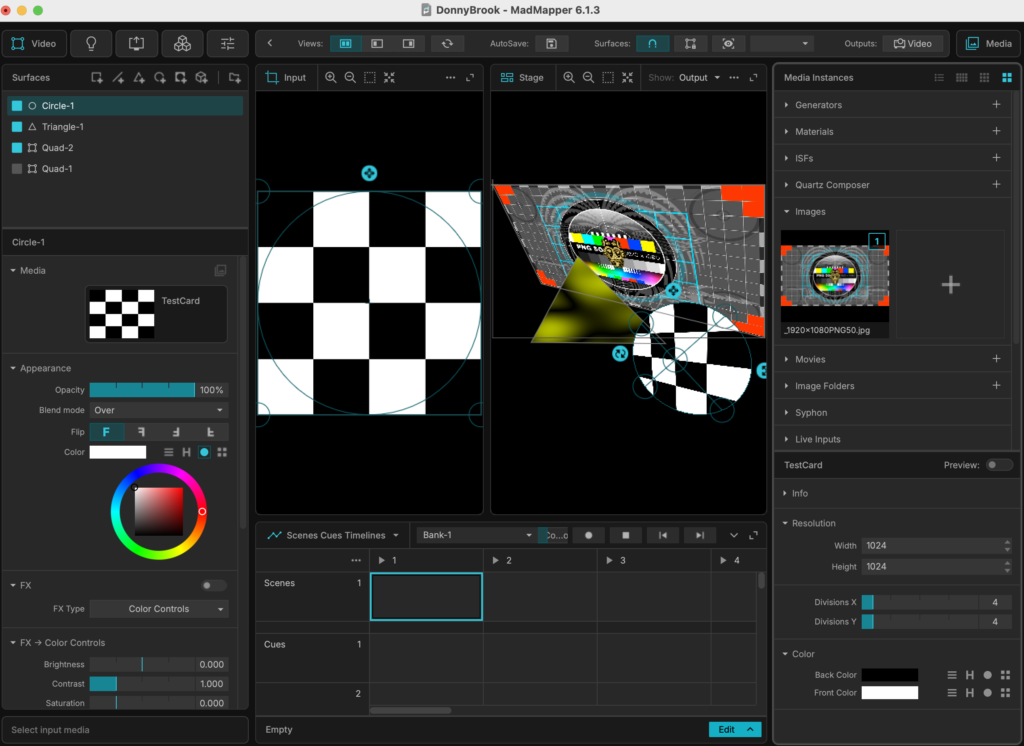Maximize the Stage view panel
1024x746 pixels.
click(754, 77)
